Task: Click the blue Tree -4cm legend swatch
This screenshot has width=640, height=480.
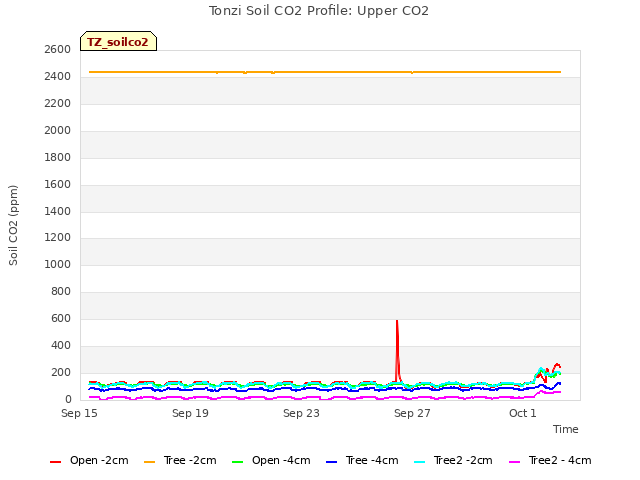Action: (x=331, y=462)
